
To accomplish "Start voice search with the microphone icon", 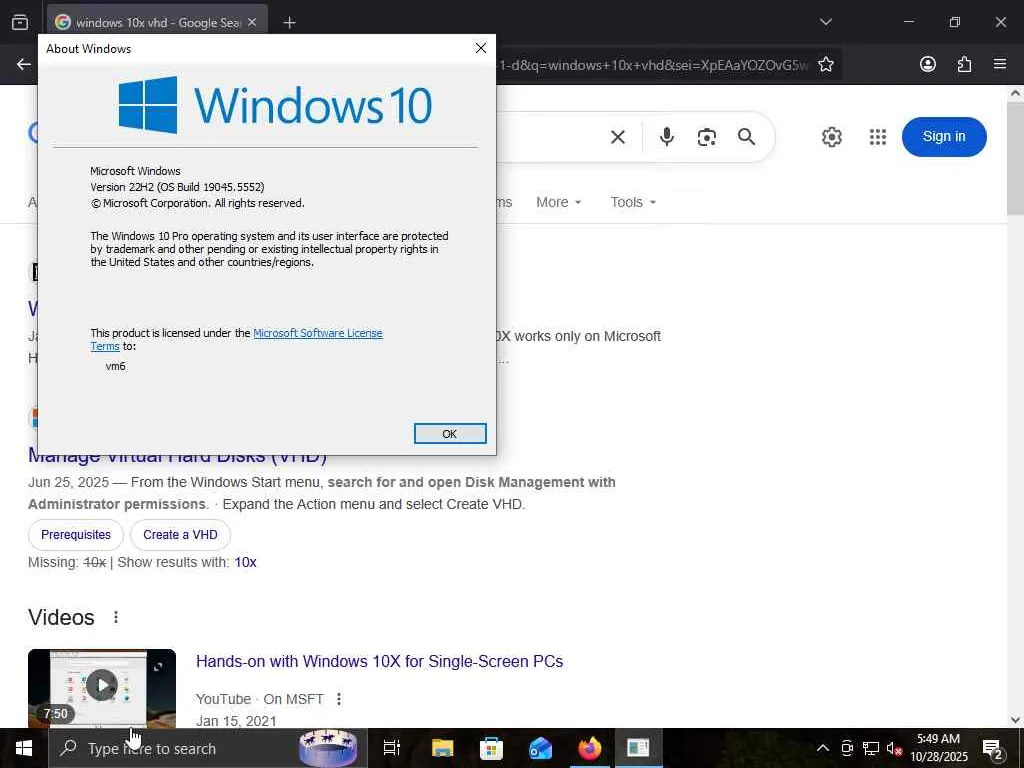I will (x=667, y=136).
